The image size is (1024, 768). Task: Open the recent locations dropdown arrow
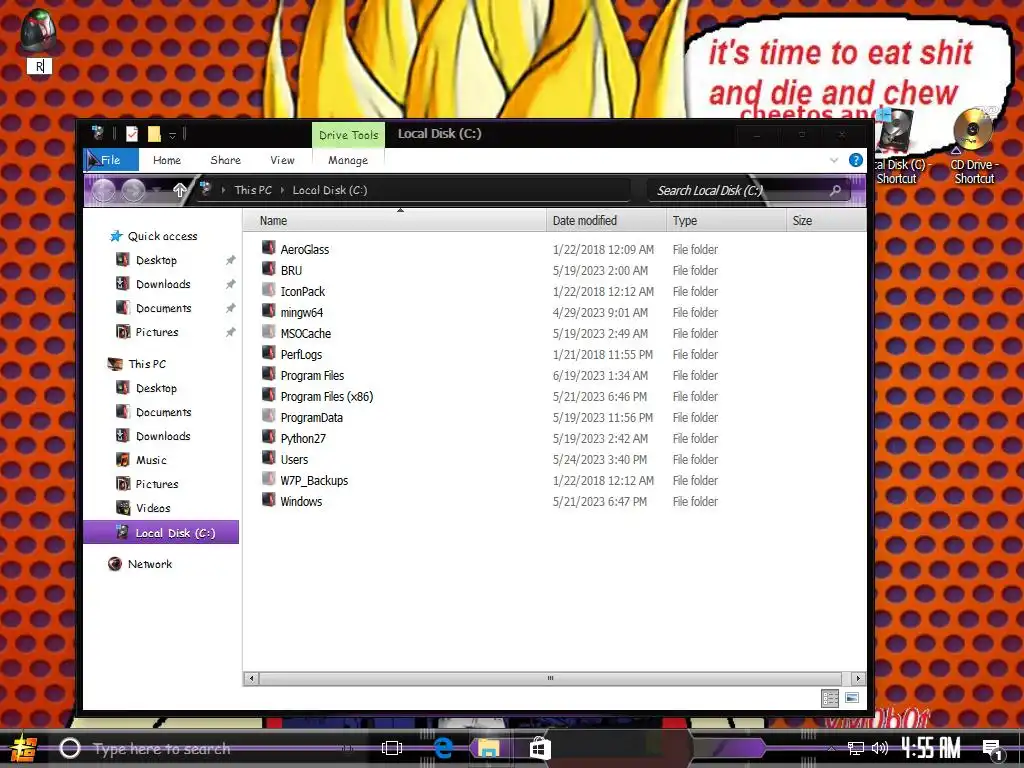click(x=157, y=190)
